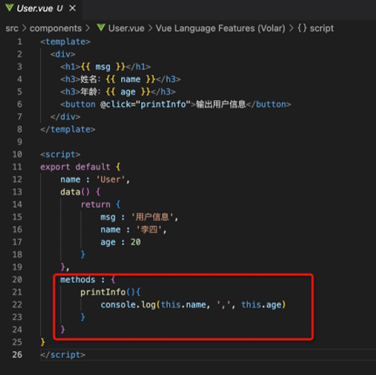Screen dimensions: 376x375
Task: Click line number 1 in the gutter
Action: click(20, 42)
